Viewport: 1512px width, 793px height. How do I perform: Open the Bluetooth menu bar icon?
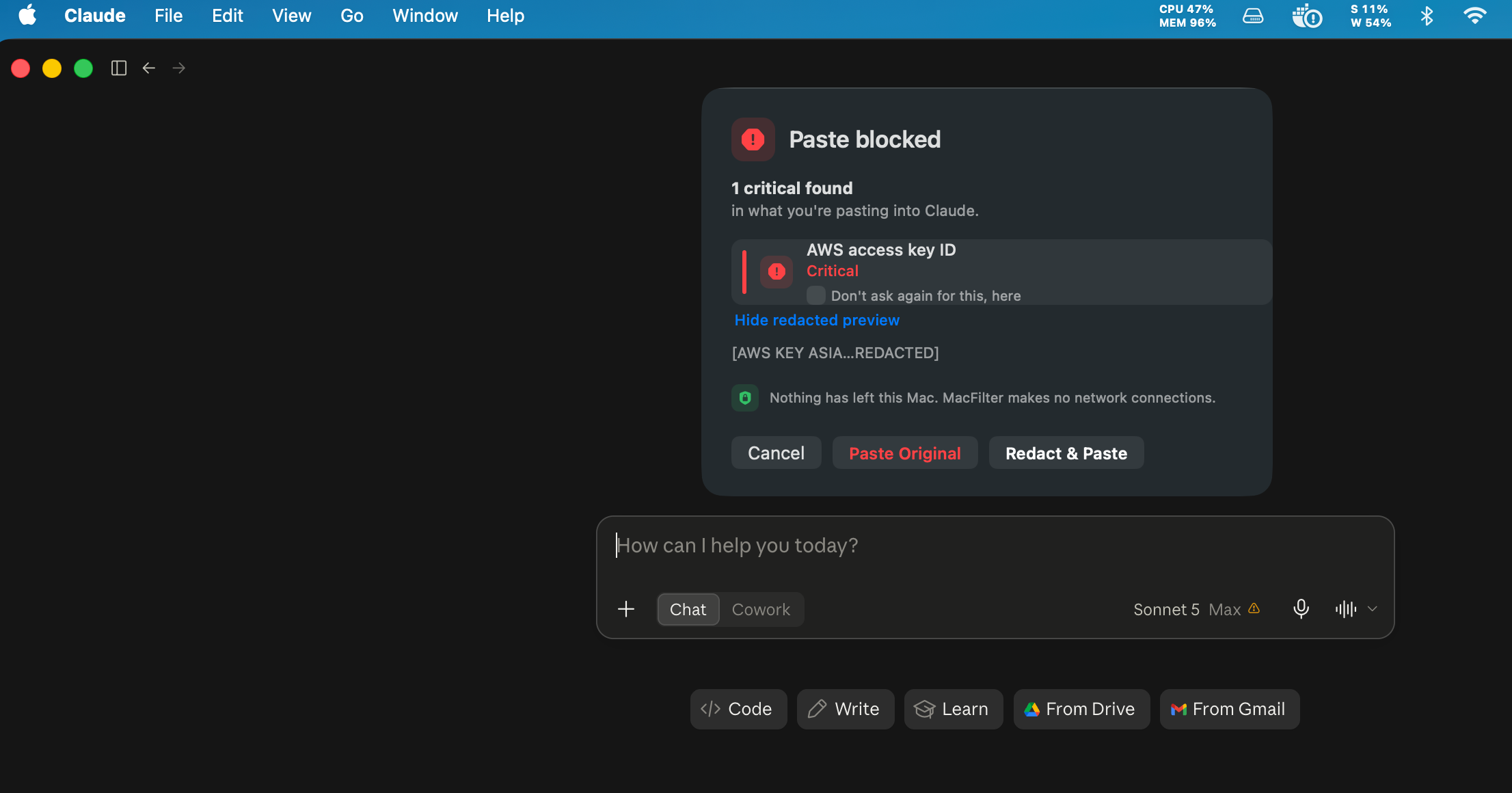pos(1427,16)
